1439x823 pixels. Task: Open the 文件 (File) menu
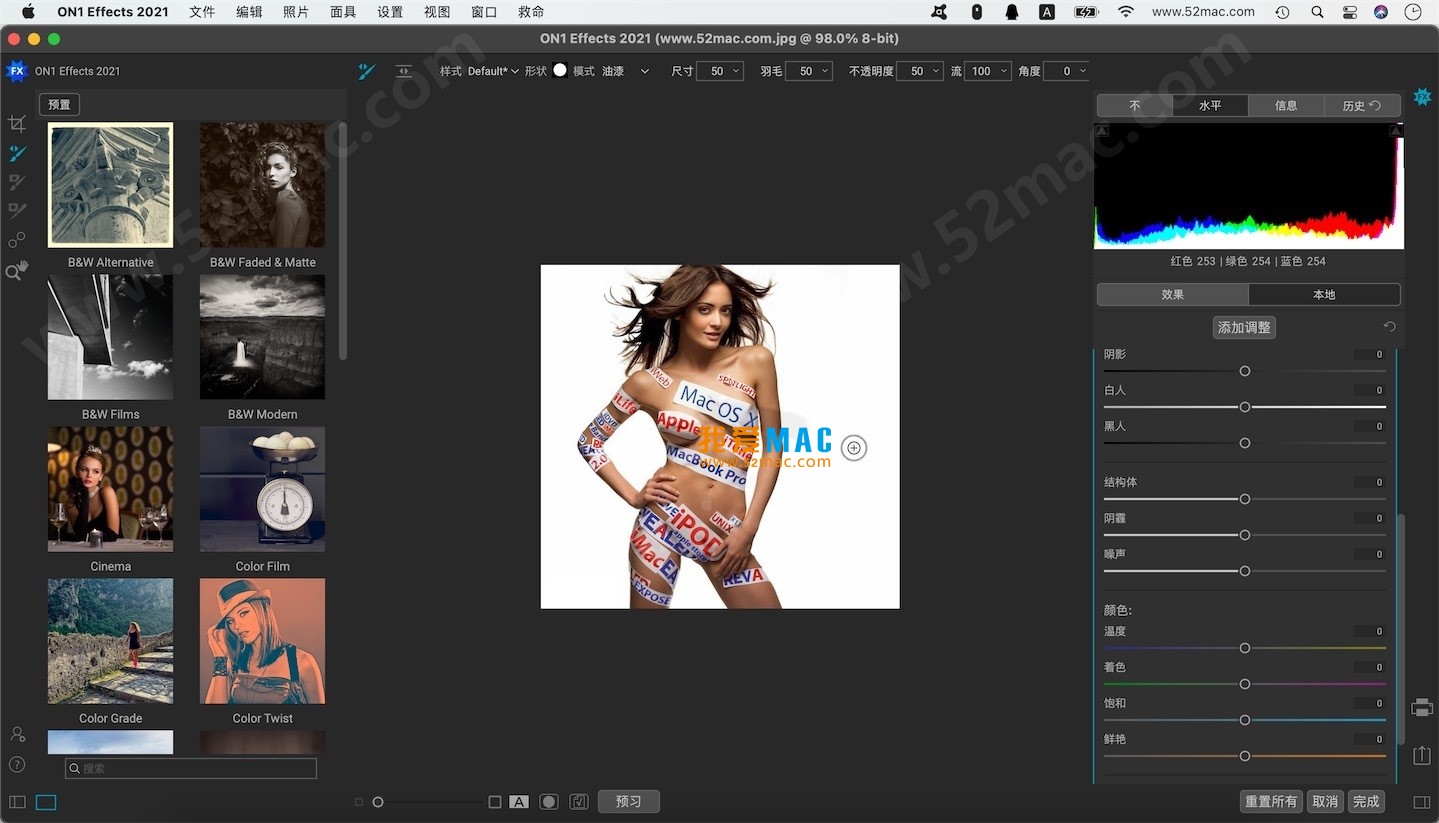(x=202, y=12)
